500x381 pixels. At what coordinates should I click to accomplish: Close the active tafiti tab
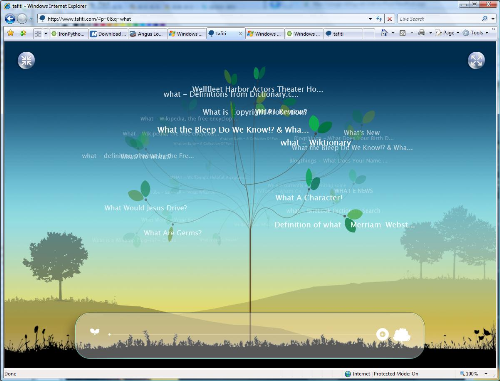point(240,34)
